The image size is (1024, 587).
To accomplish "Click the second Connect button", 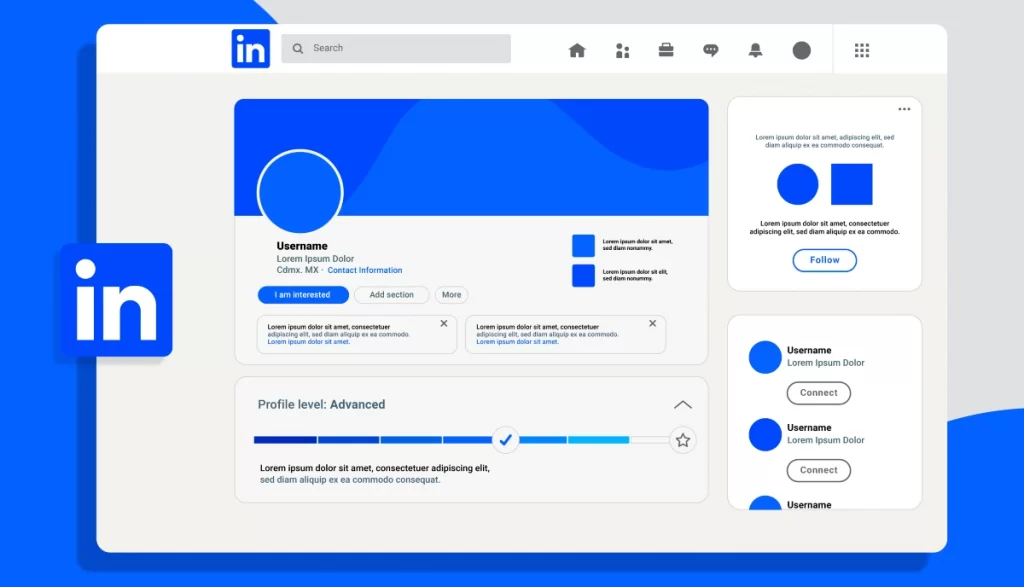I will [818, 470].
